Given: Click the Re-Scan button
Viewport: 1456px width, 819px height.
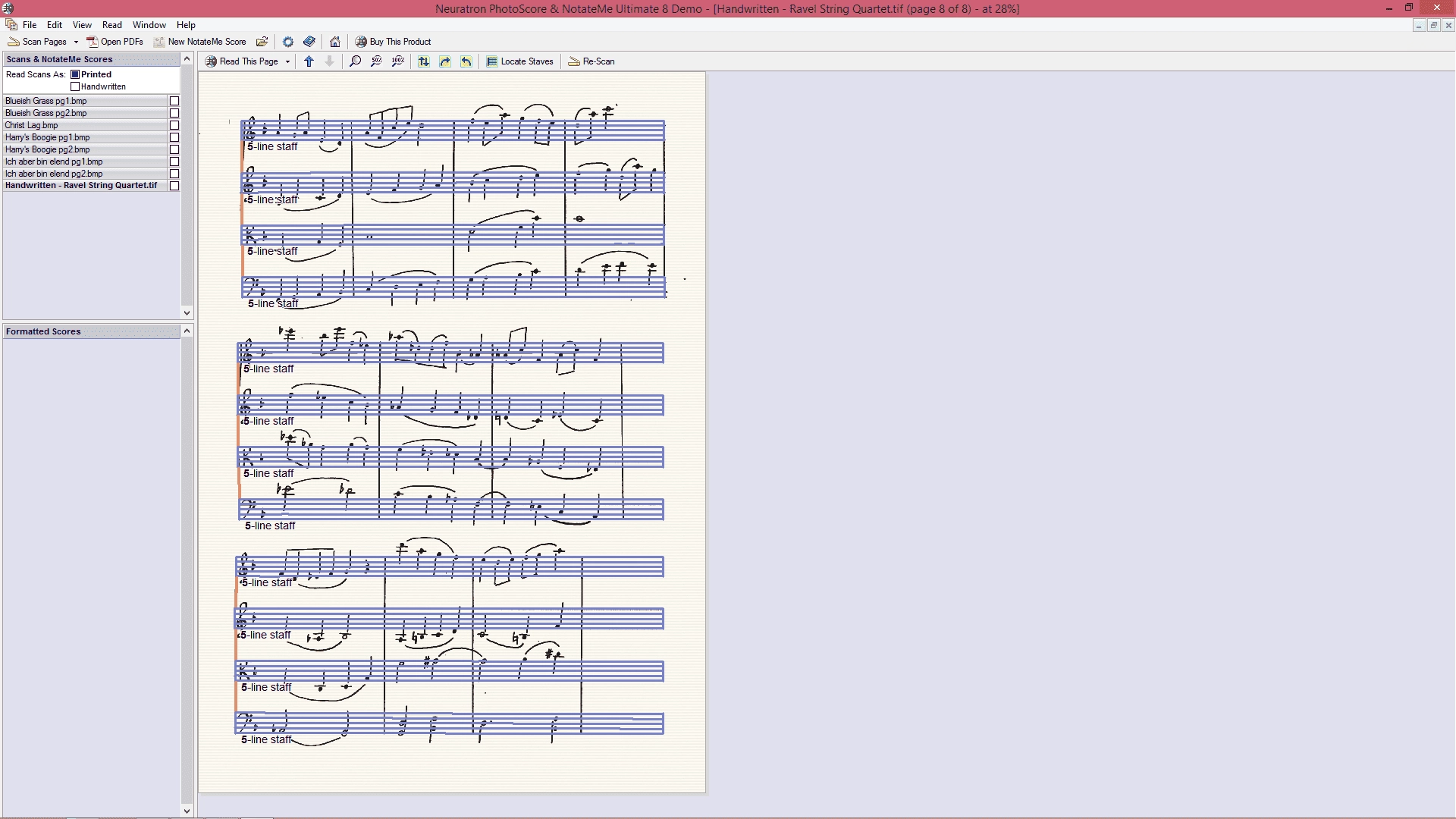Looking at the screenshot, I should pos(591,61).
